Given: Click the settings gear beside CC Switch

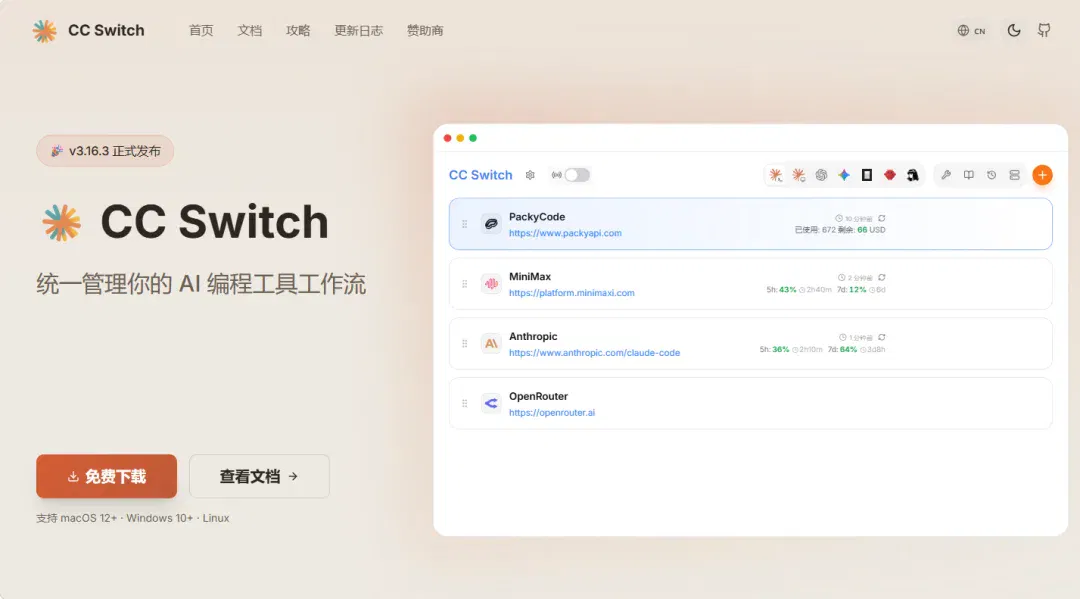Looking at the screenshot, I should (530, 175).
